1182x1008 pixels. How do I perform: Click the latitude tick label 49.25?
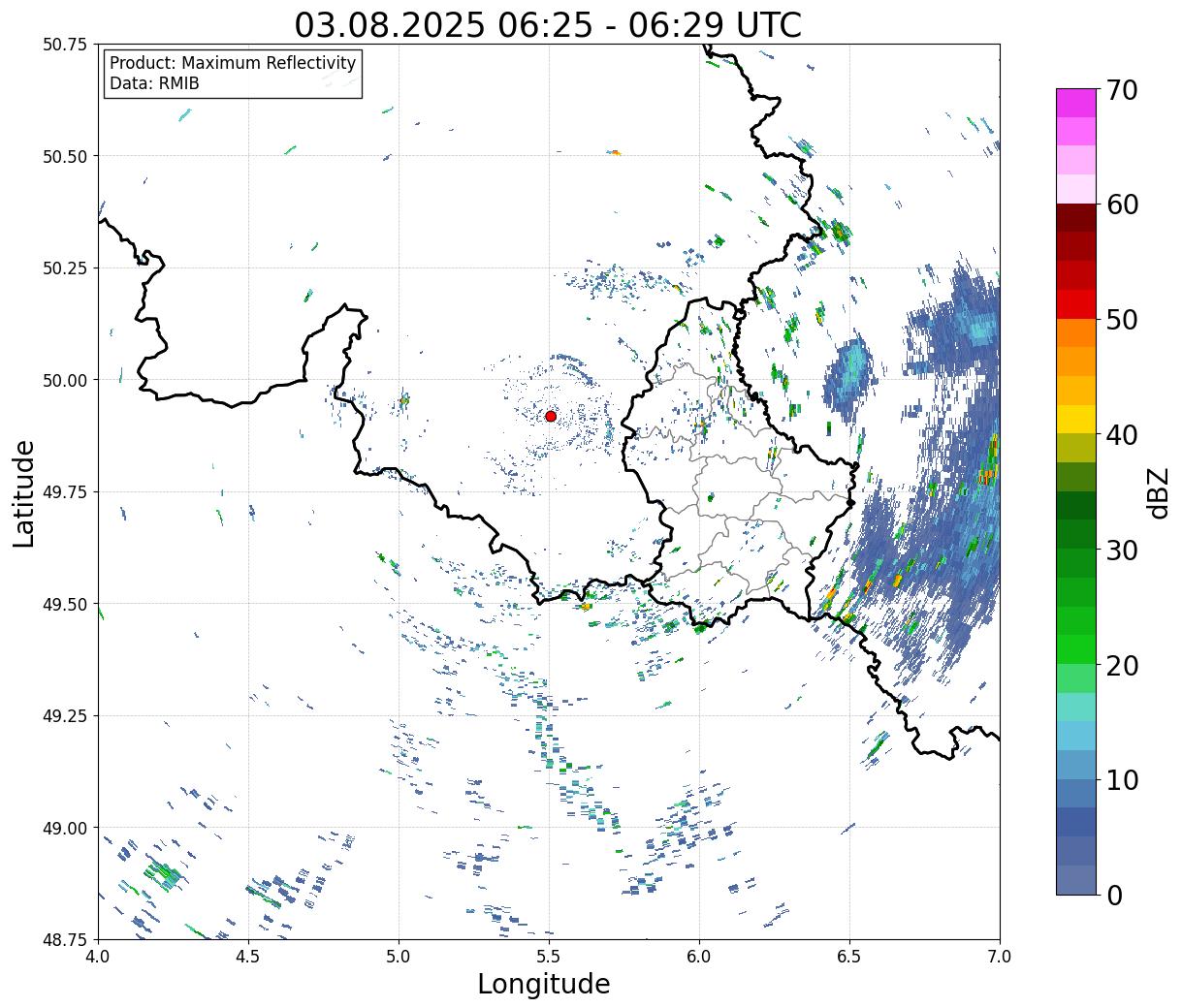point(65,716)
